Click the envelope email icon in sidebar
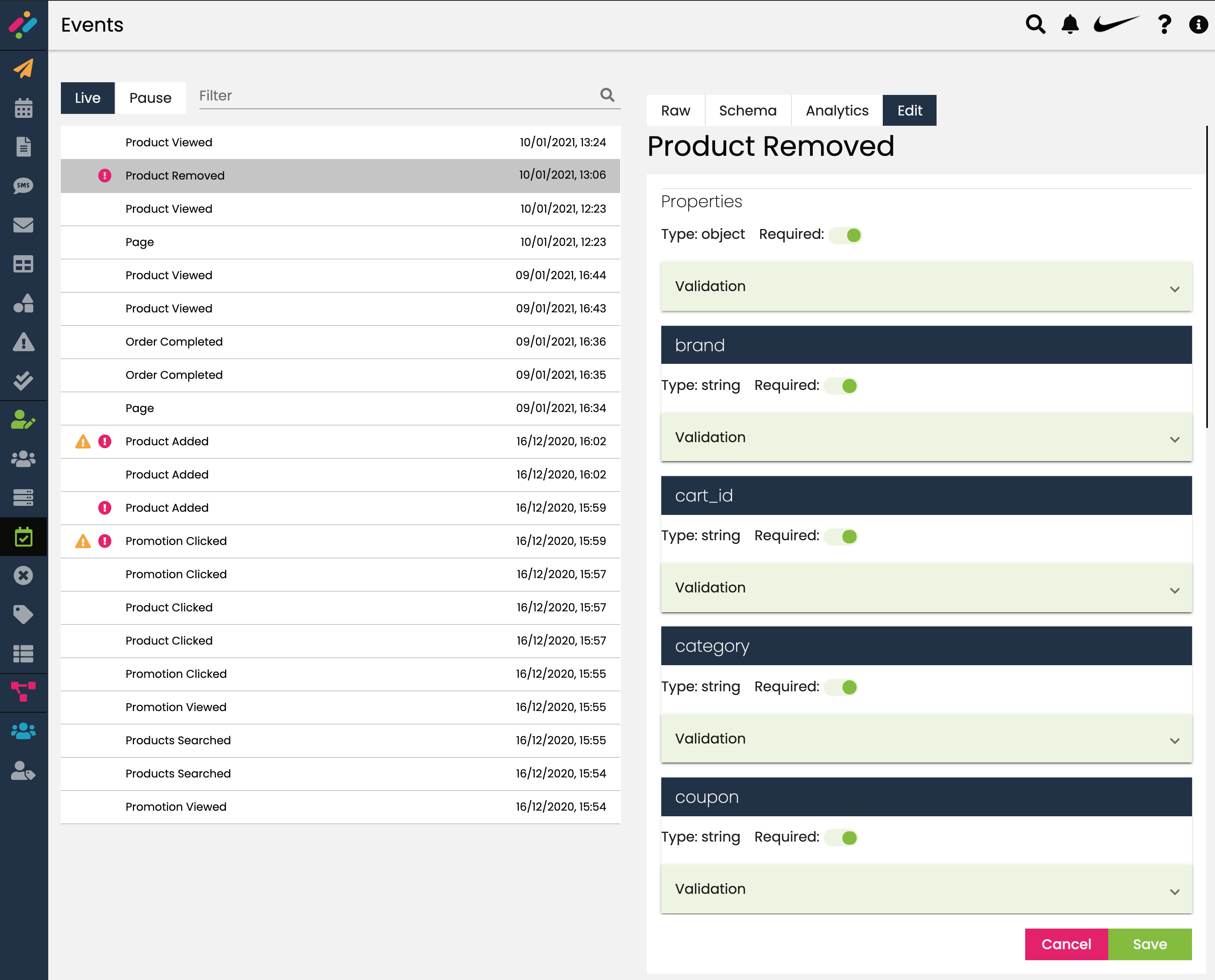 [x=23, y=225]
